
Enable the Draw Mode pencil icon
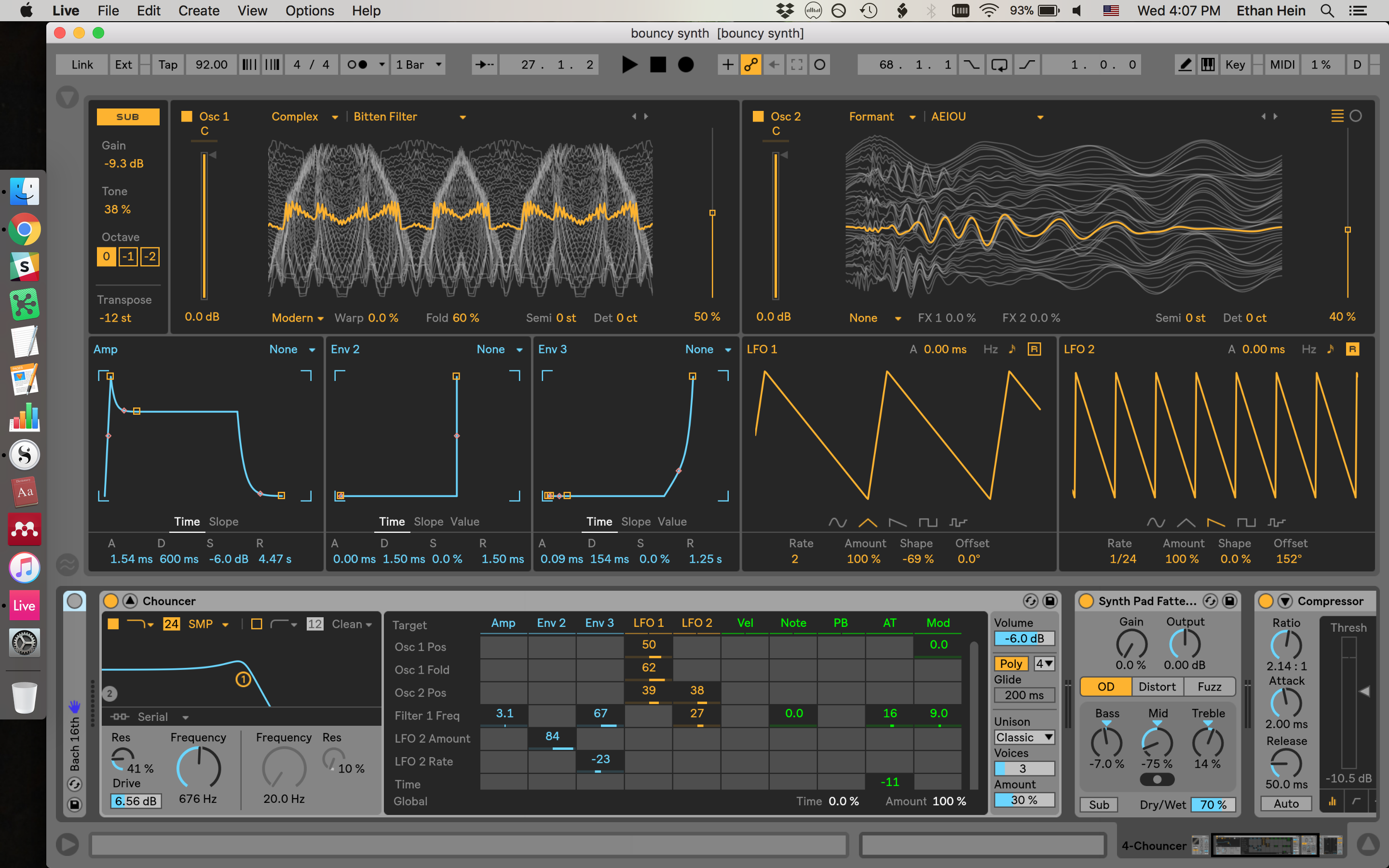pyautogui.click(x=1185, y=65)
